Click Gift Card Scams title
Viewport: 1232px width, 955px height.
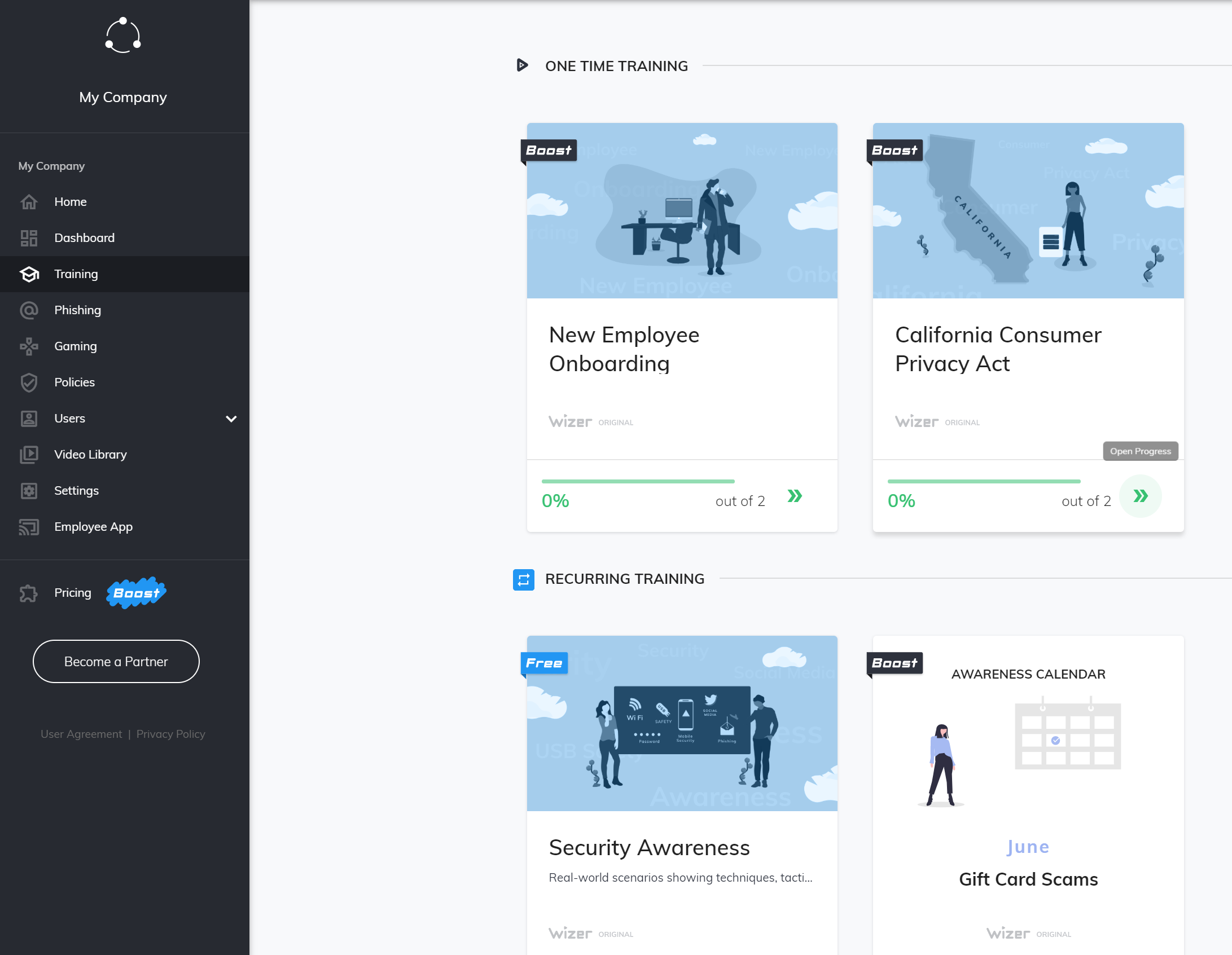1028,879
